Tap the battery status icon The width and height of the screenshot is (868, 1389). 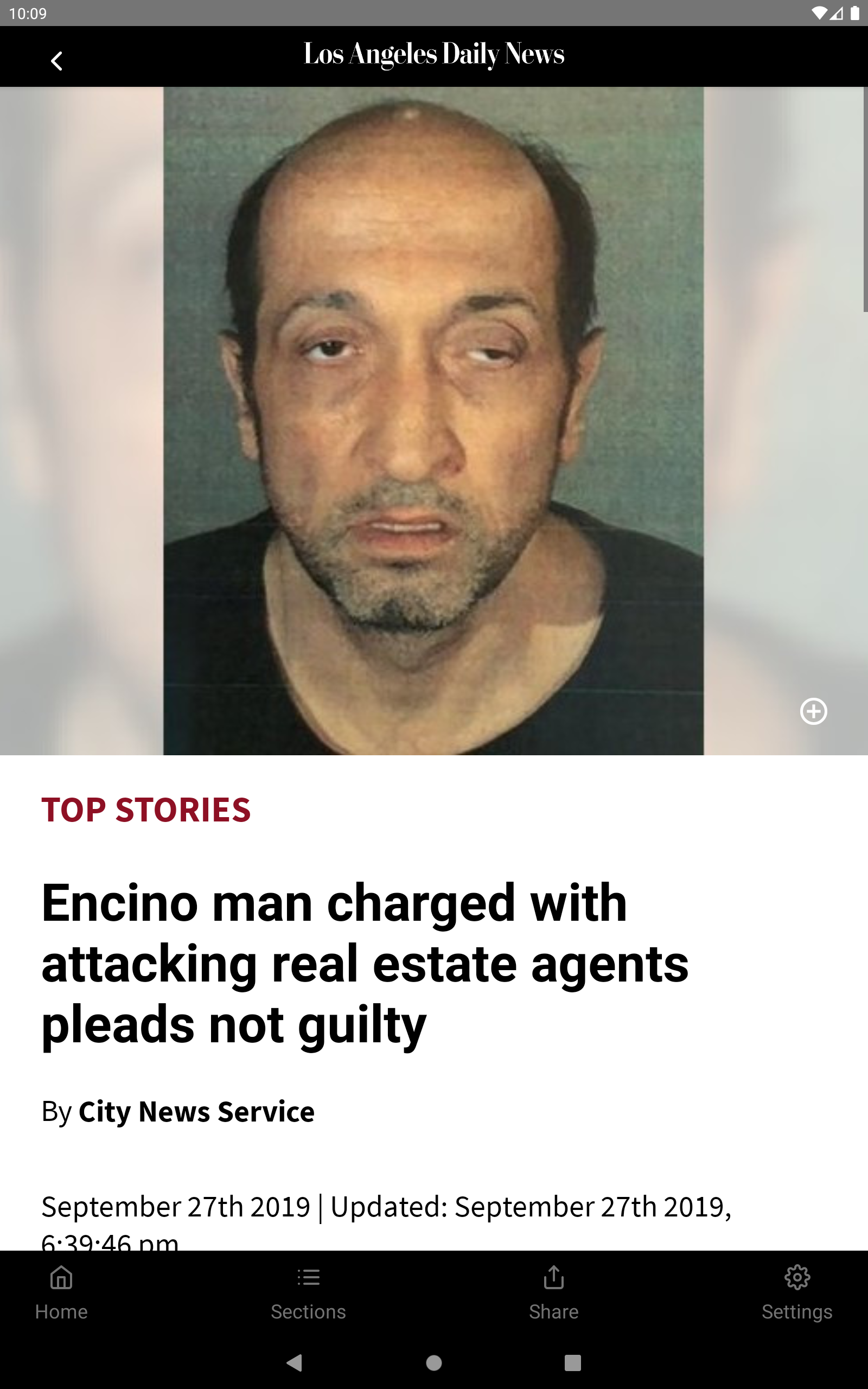(x=855, y=13)
